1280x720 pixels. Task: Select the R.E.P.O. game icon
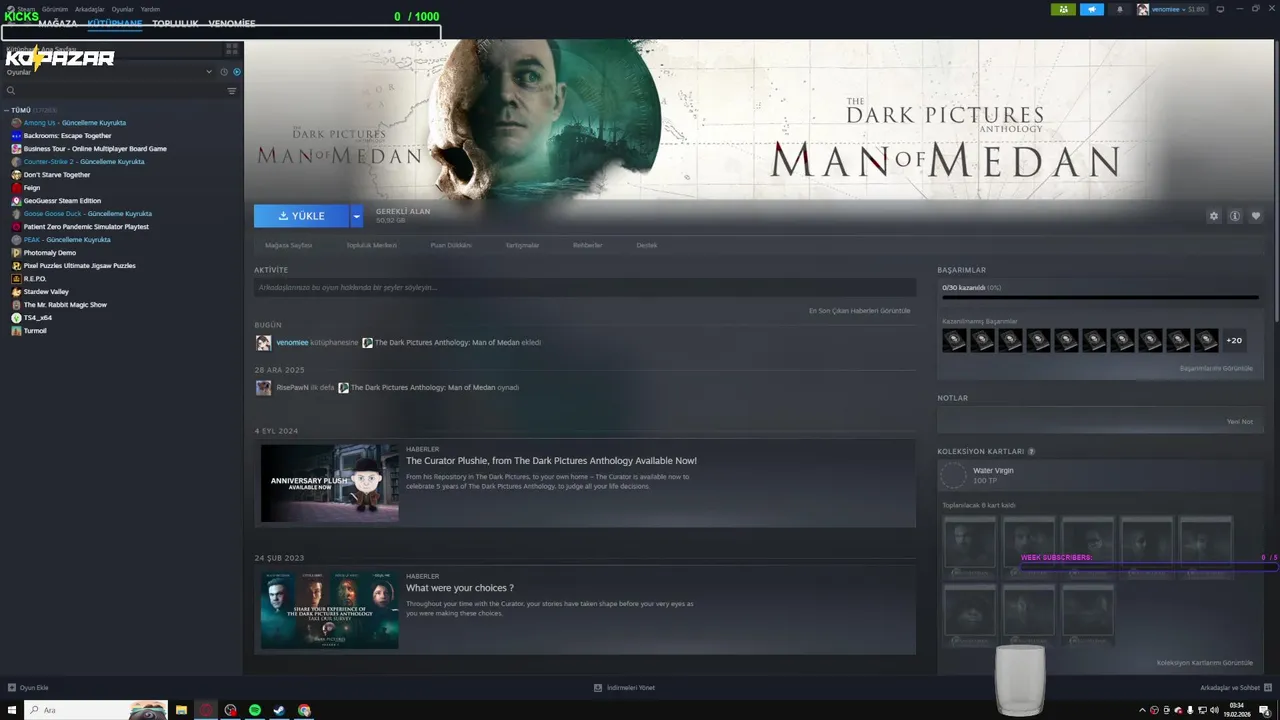(x=16, y=278)
